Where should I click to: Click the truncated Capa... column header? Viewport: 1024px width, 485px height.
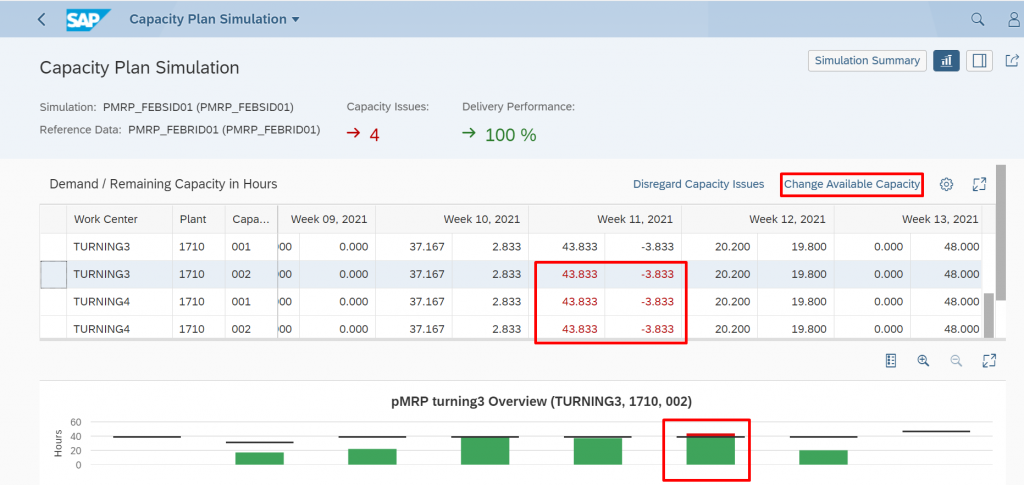coord(251,219)
